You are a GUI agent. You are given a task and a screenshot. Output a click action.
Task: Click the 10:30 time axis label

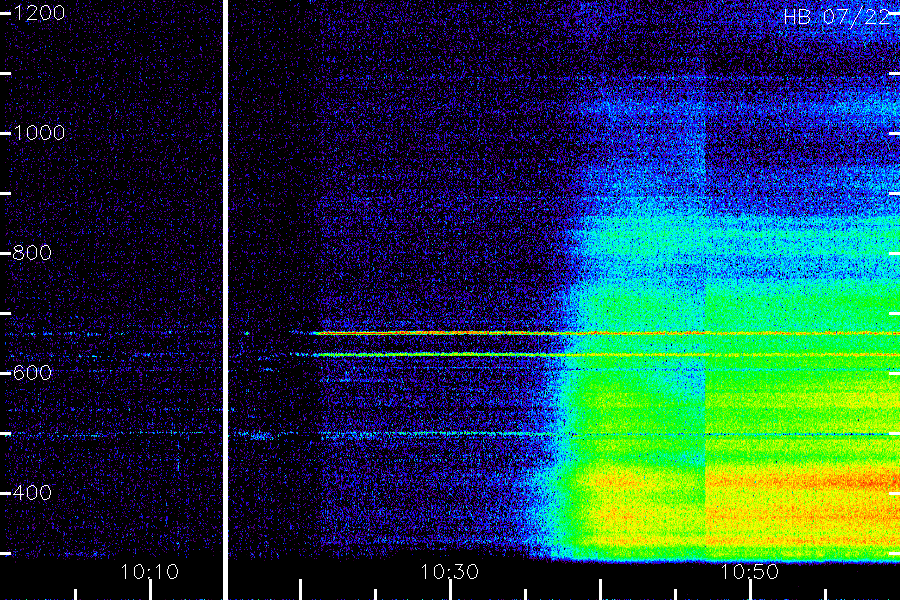click(x=449, y=571)
